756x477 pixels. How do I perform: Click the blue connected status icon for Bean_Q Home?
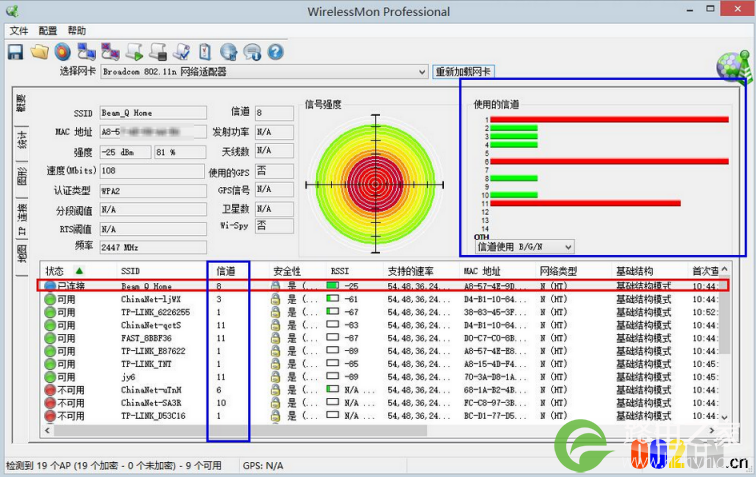coord(50,286)
